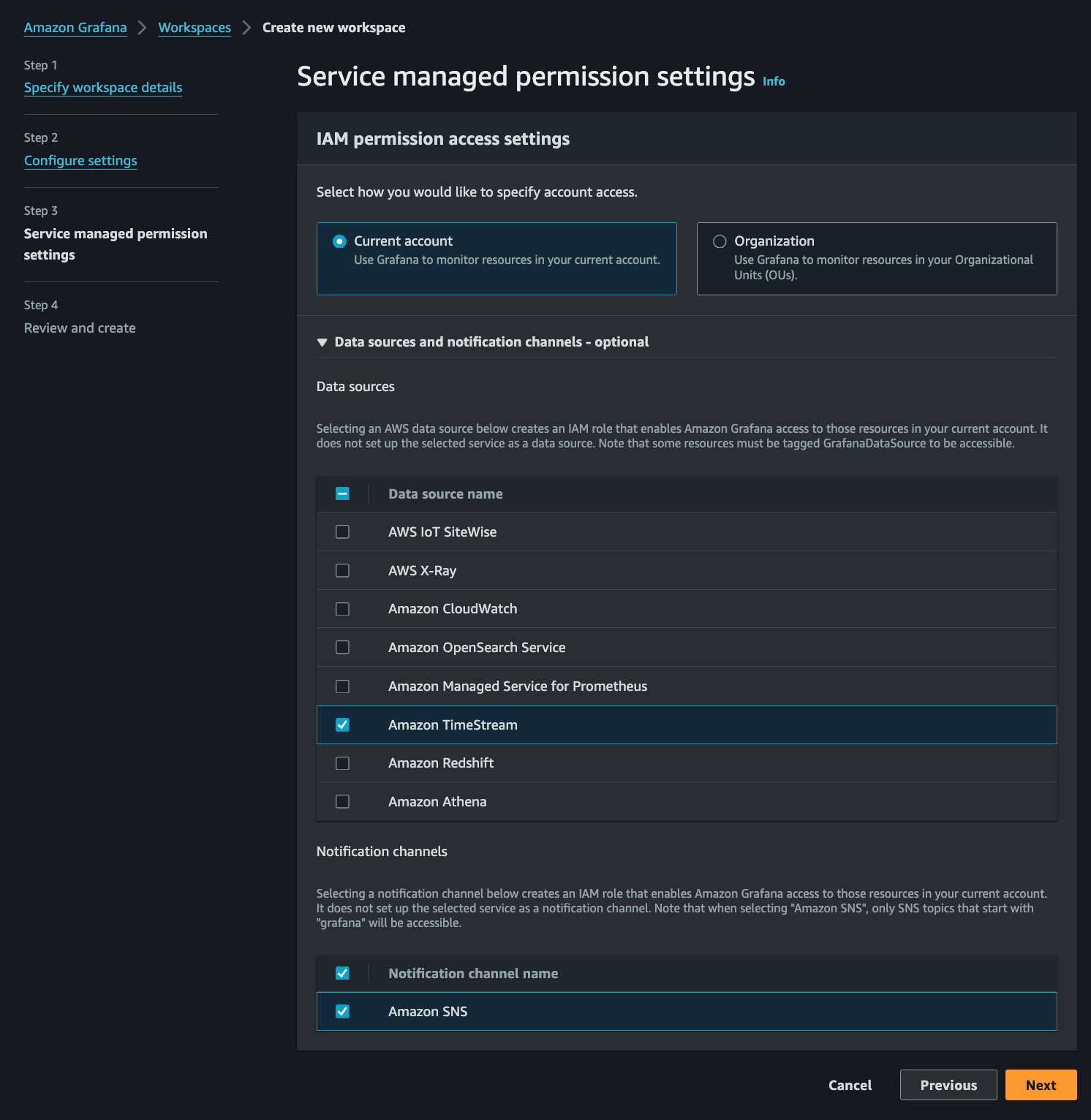Click the Amazon Redshift row label
Image resolution: width=1091 pixels, height=1120 pixels.
(441, 763)
